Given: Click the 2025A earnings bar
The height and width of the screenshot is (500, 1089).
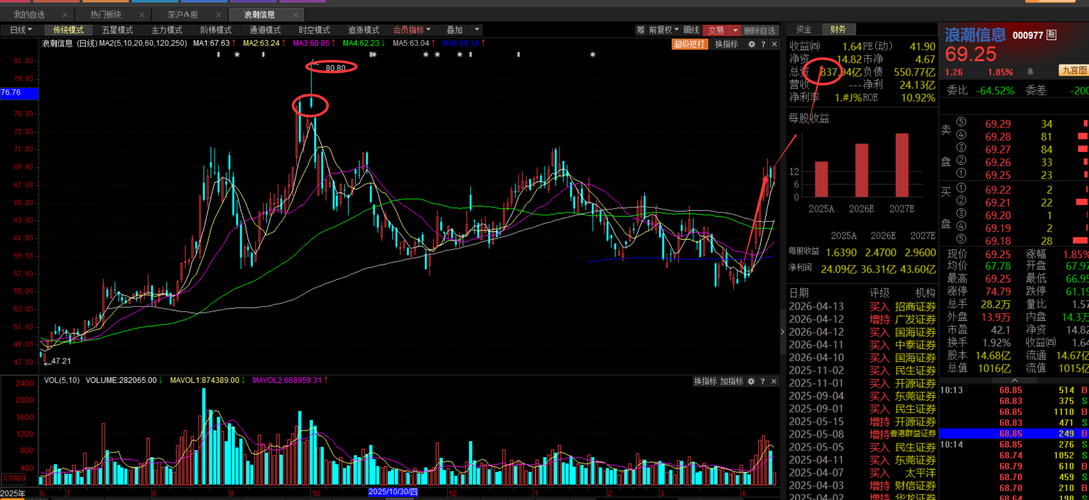Looking at the screenshot, I should pos(821,179).
